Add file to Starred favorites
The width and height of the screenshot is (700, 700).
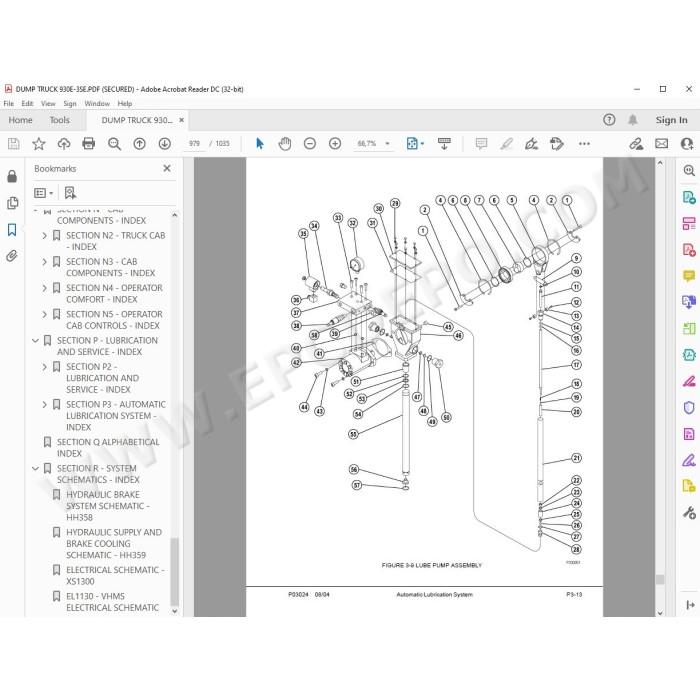(39, 143)
